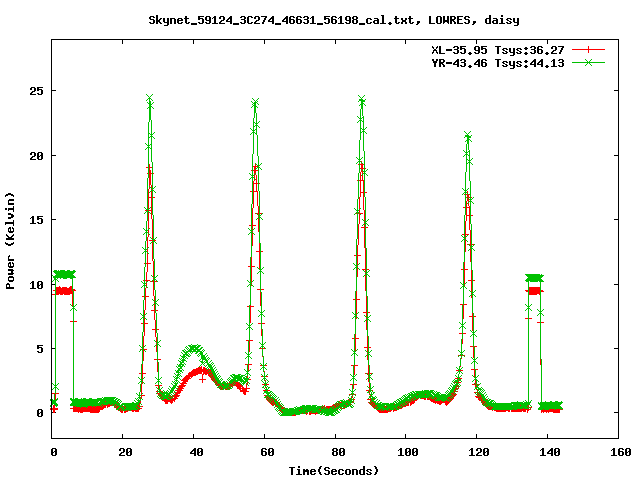
Task: Click the y-axis tick label 25
Action: click(36, 91)
